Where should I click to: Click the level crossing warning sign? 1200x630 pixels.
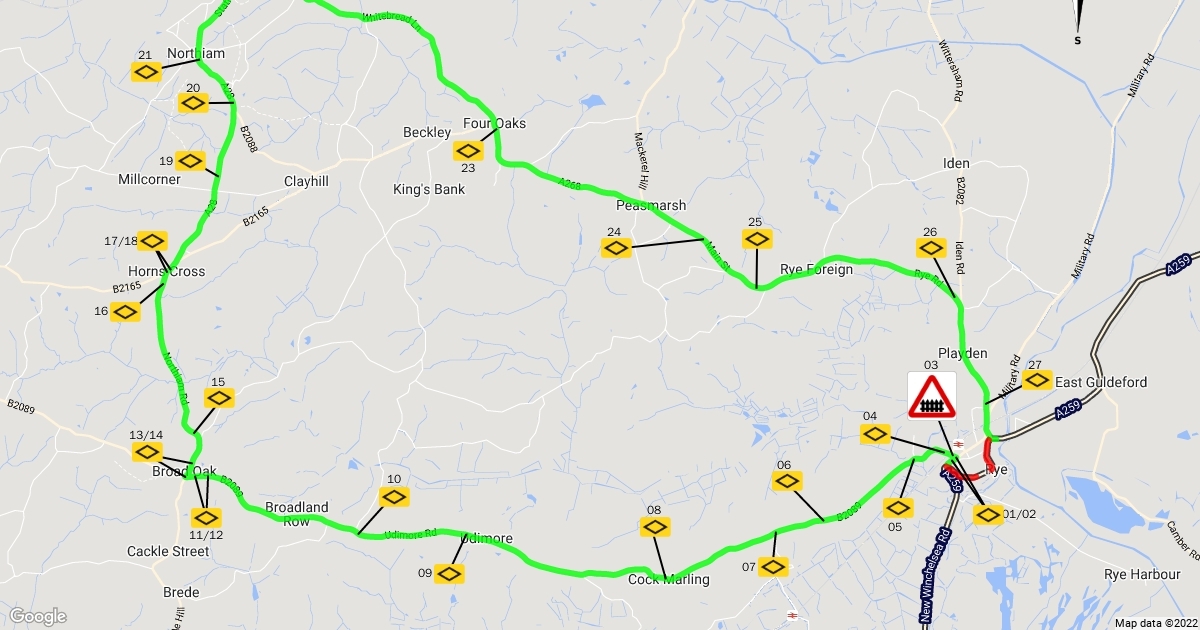(932, 396)
